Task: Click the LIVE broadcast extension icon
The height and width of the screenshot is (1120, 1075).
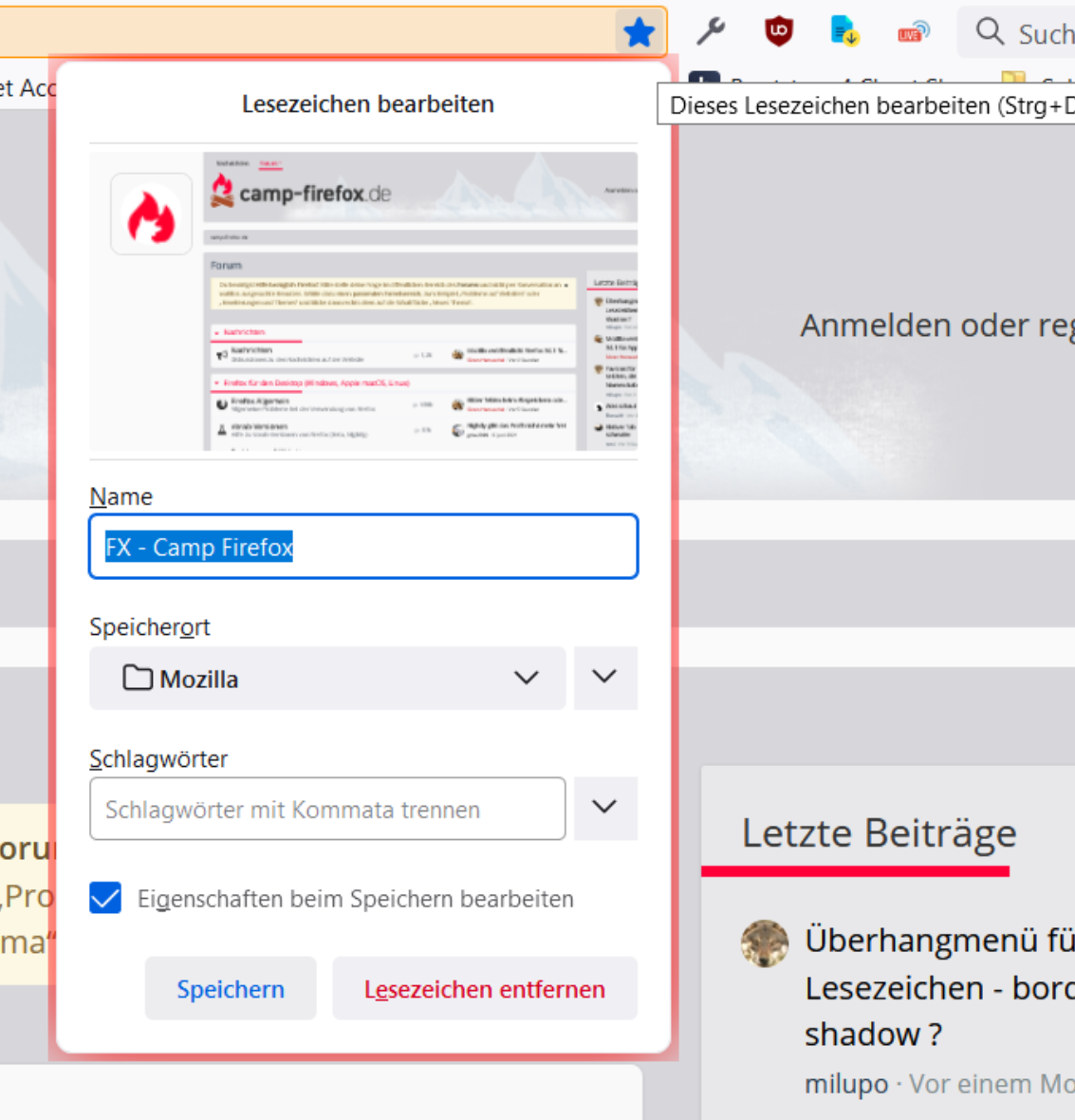Action: 914,32
